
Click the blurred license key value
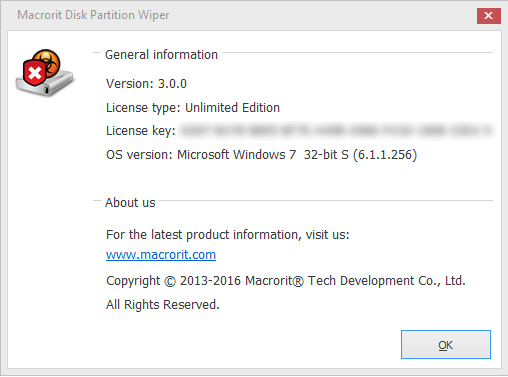[x=336, y=130]
